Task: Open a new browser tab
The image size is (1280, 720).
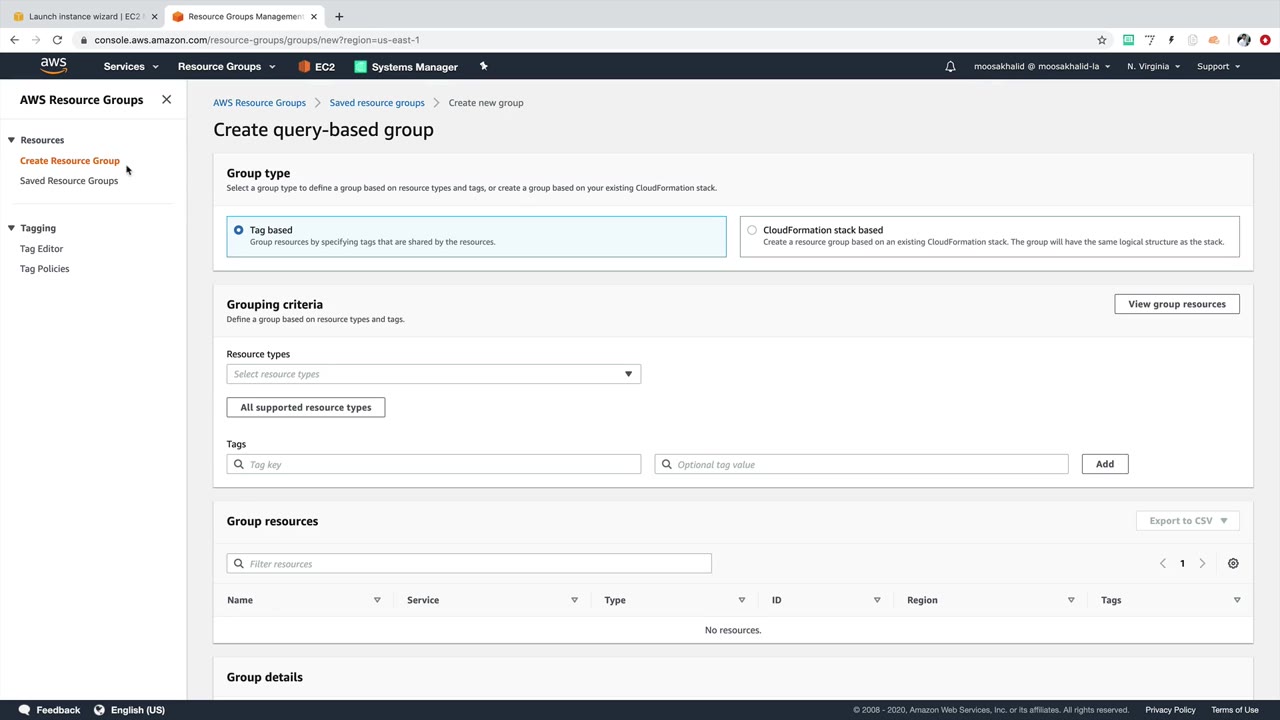Action: (339, 16)
